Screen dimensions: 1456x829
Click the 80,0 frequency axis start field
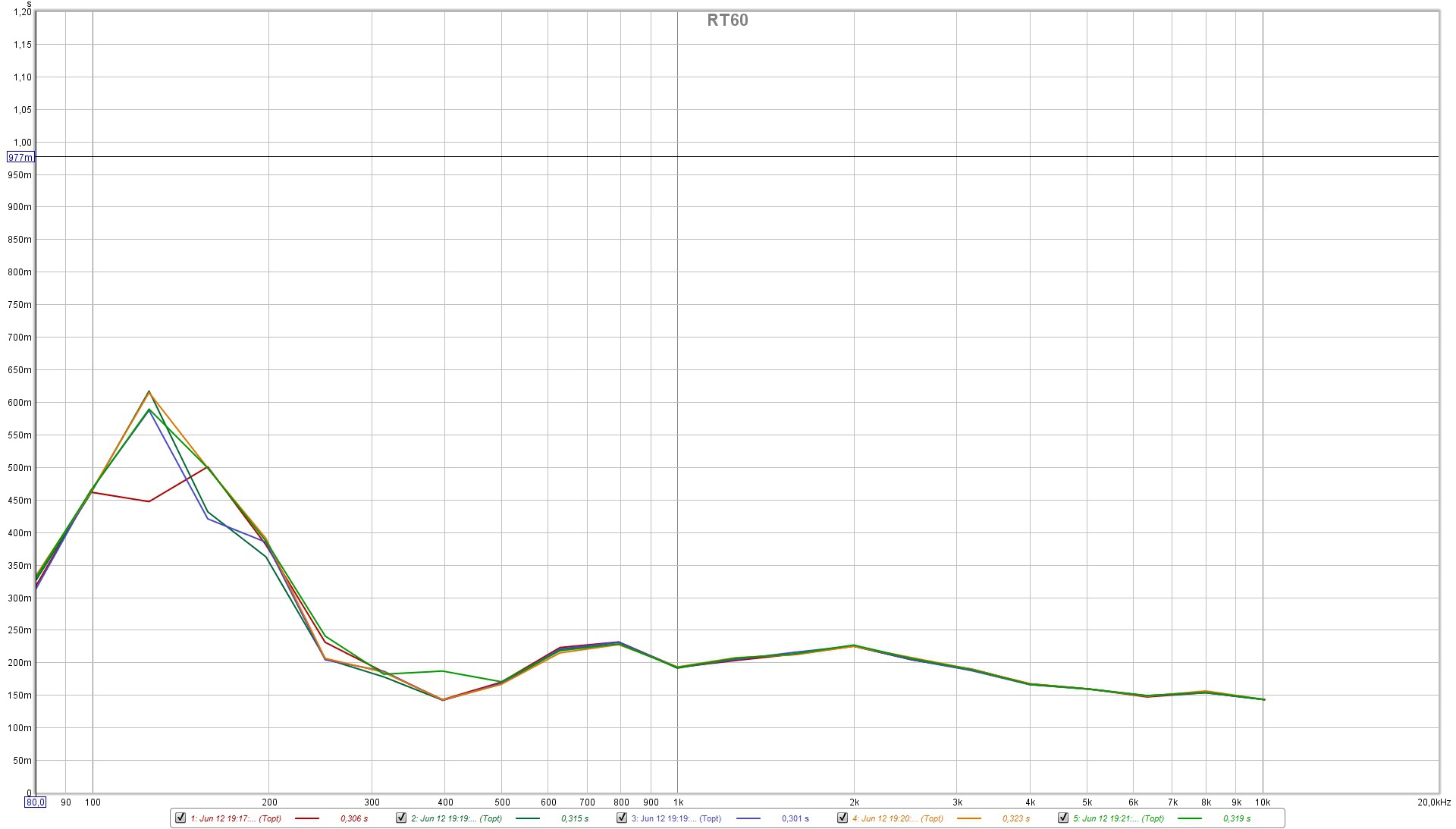(x=36, y=802)
